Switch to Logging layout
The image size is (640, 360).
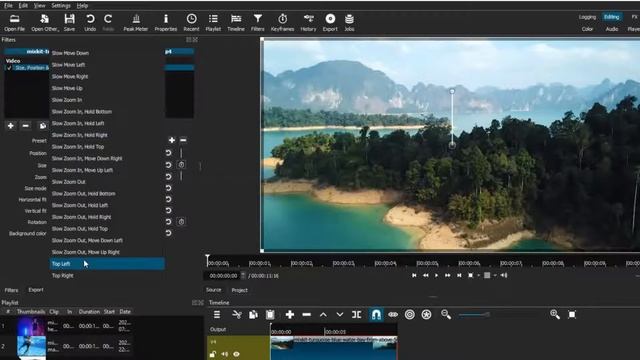(587, 17)
